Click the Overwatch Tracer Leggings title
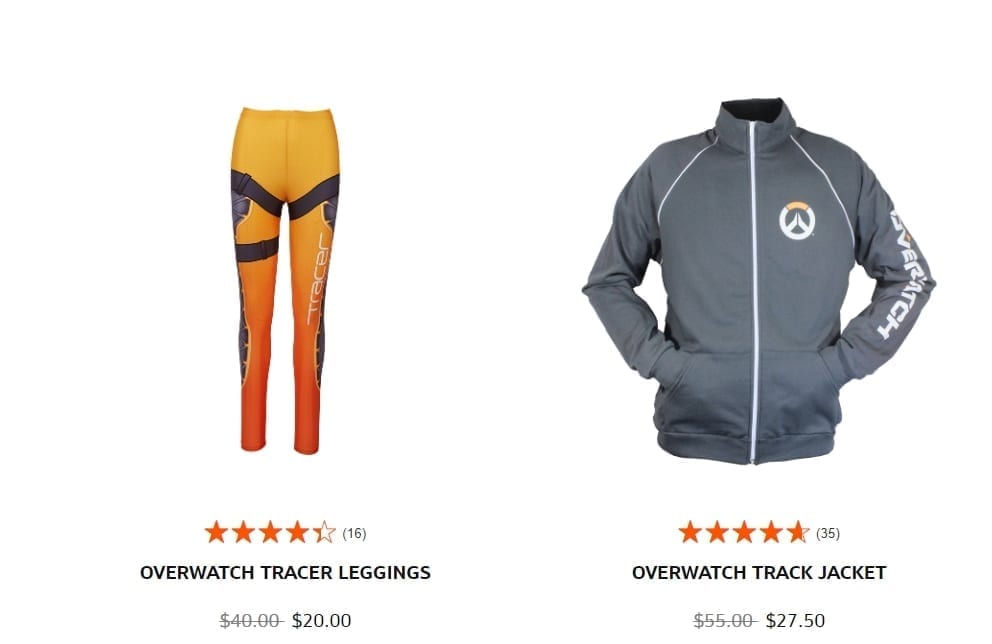The image size is (992, 644). (x=285, y=573)
